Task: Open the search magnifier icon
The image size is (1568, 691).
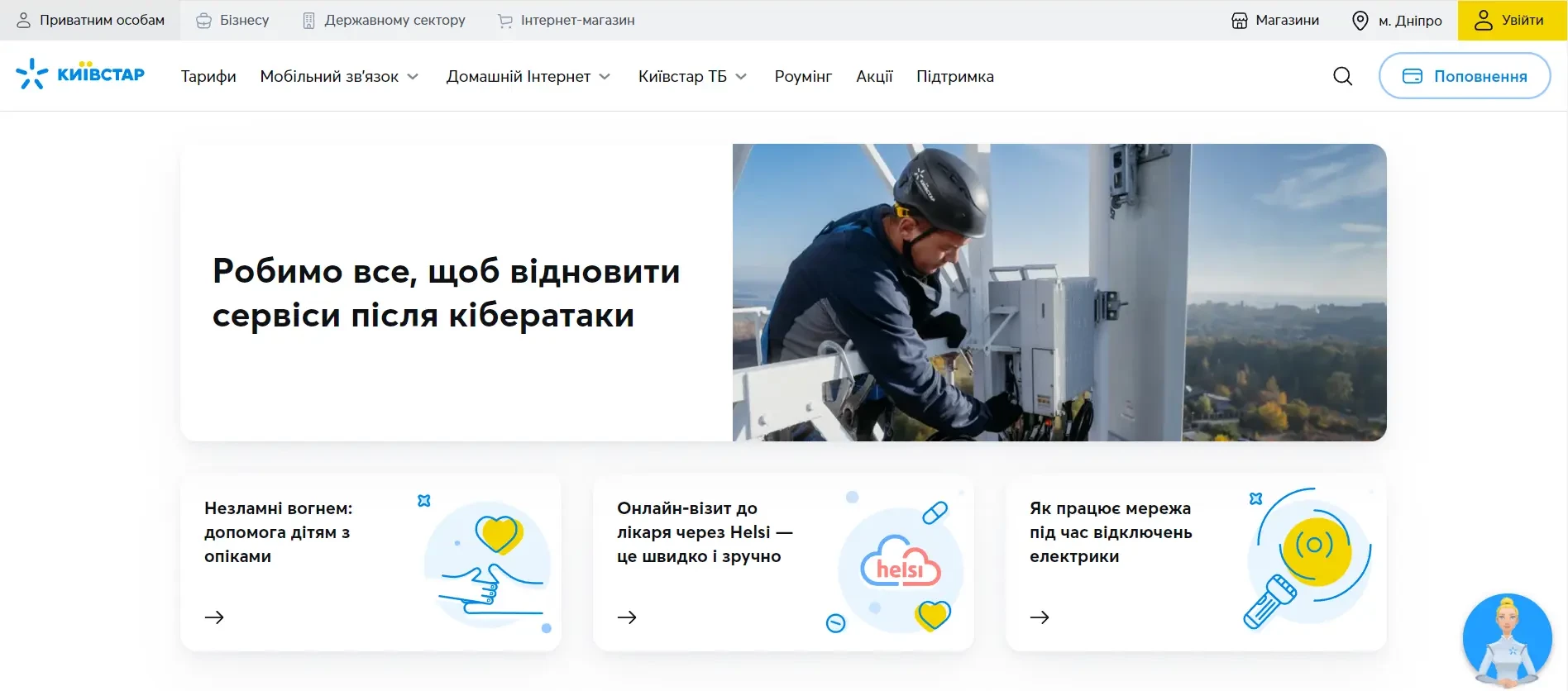Action: [x=1343, y=77]
